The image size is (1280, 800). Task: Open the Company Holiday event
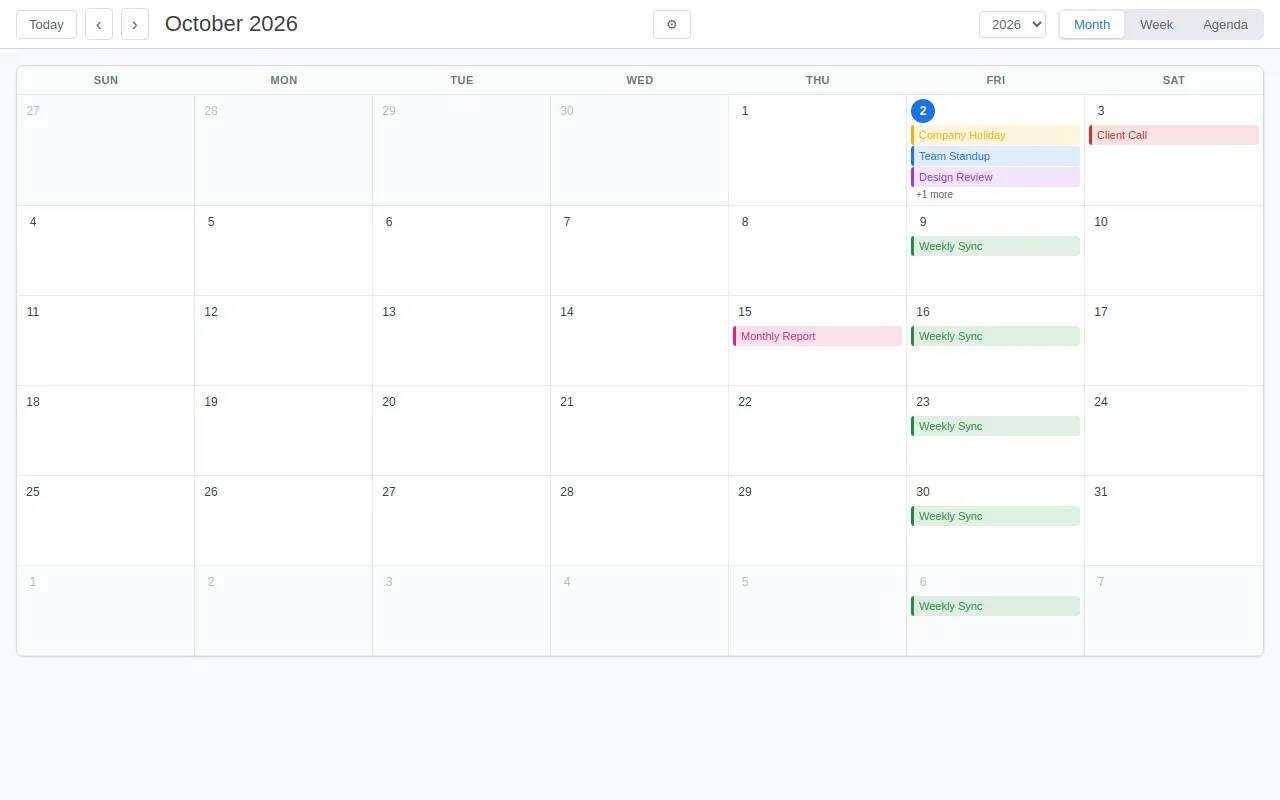click(x=995, y=135)
